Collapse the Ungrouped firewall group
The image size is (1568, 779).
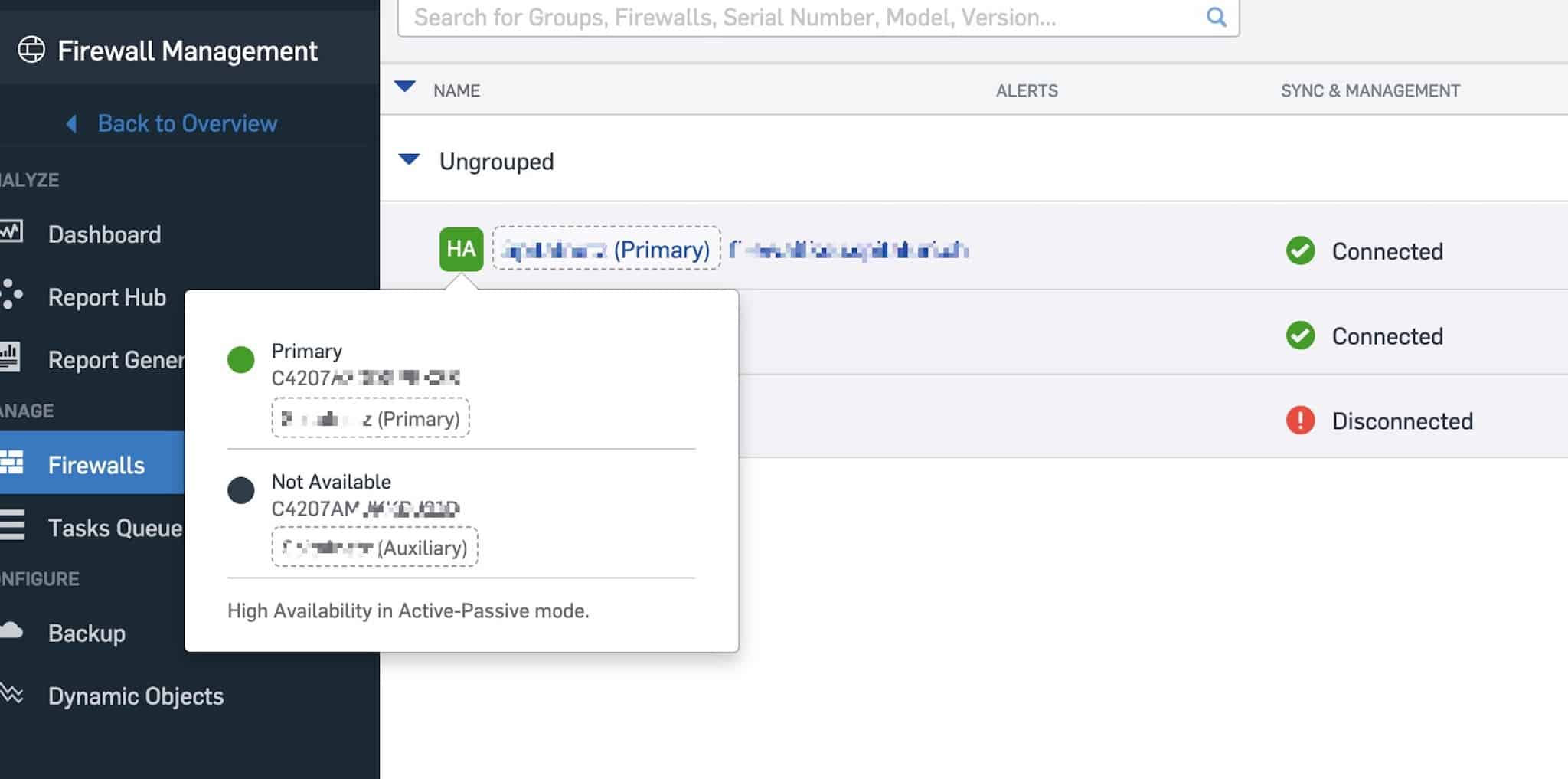[410, 159]
